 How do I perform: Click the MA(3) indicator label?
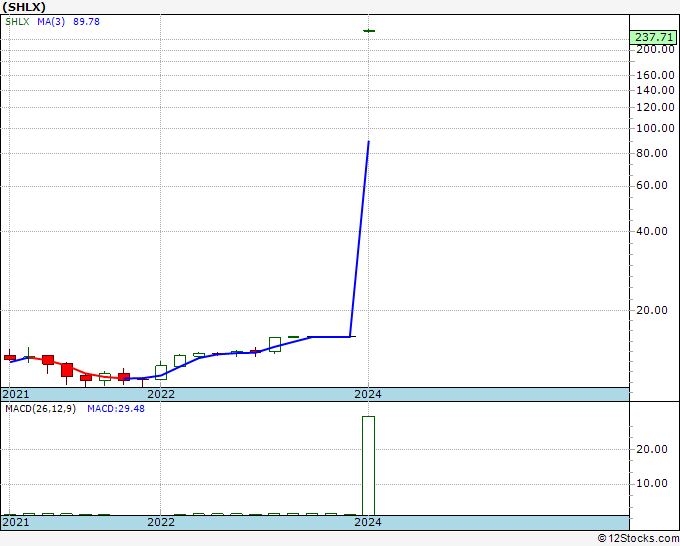click(x=51, y=22)
